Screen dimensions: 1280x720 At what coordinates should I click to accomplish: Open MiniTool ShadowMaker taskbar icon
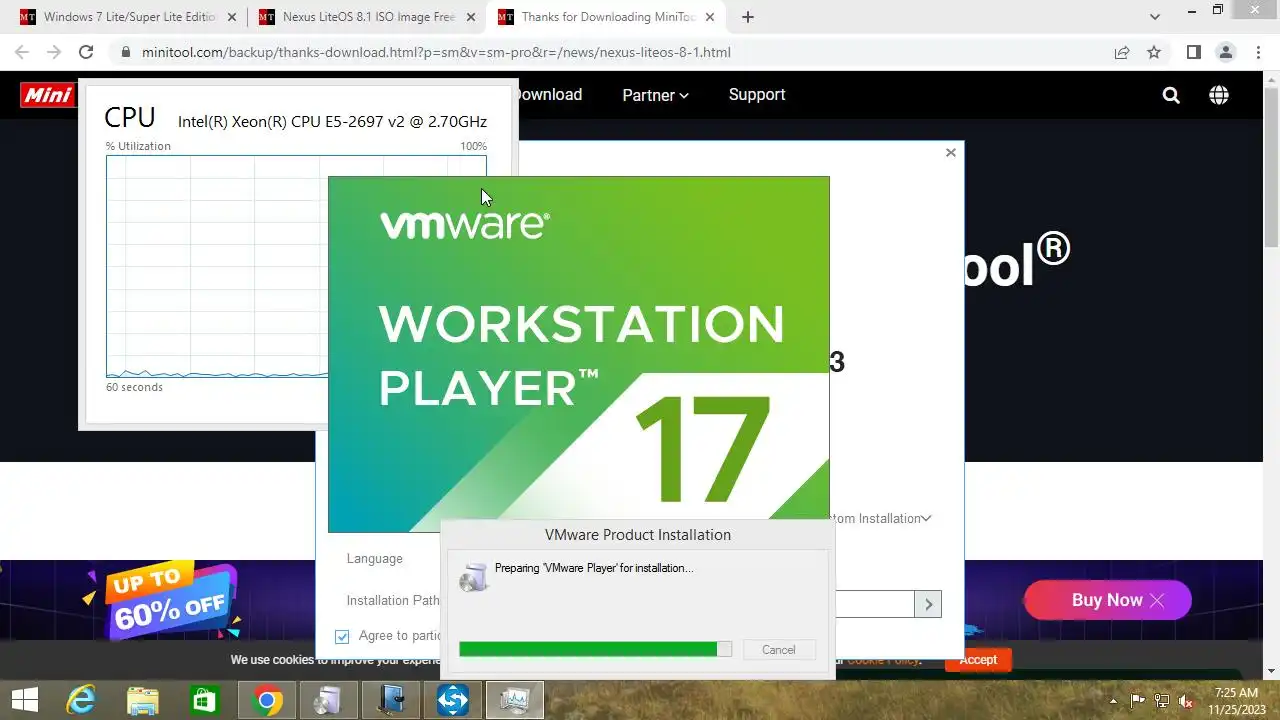(x=452, y=700)
